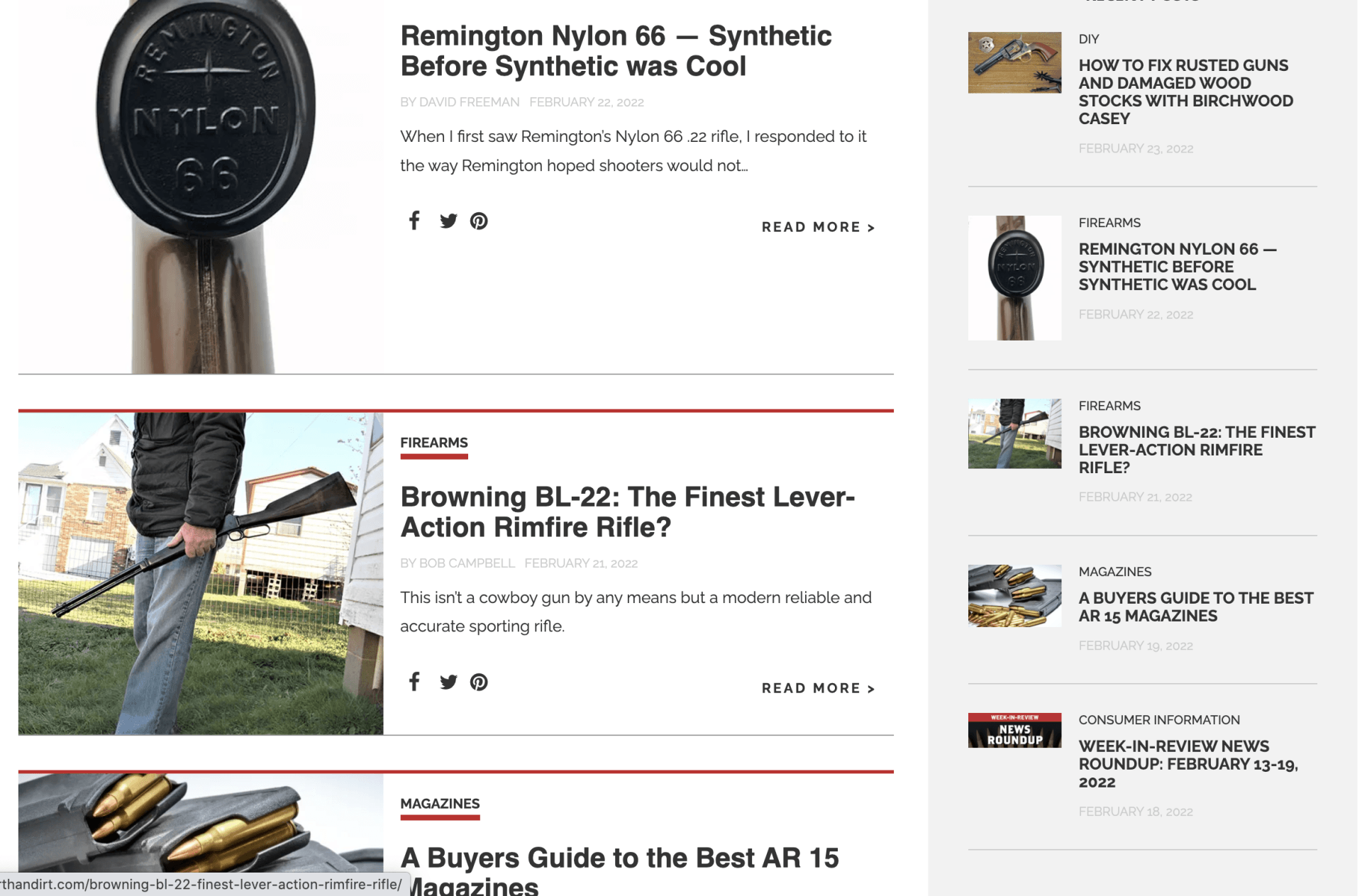Click revolver thumbnail in recent posts sidebar
Image resolution: width=1362 pixels, height=896 pixels.
(1014, 62)
